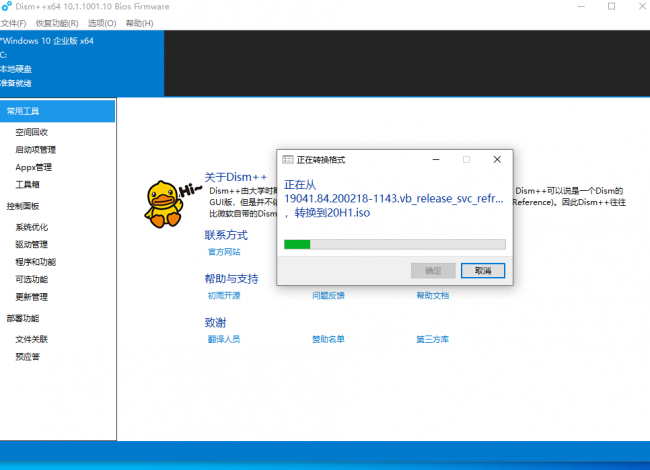Minimize the 正在转换格式 dialog

tap(436, 160)
